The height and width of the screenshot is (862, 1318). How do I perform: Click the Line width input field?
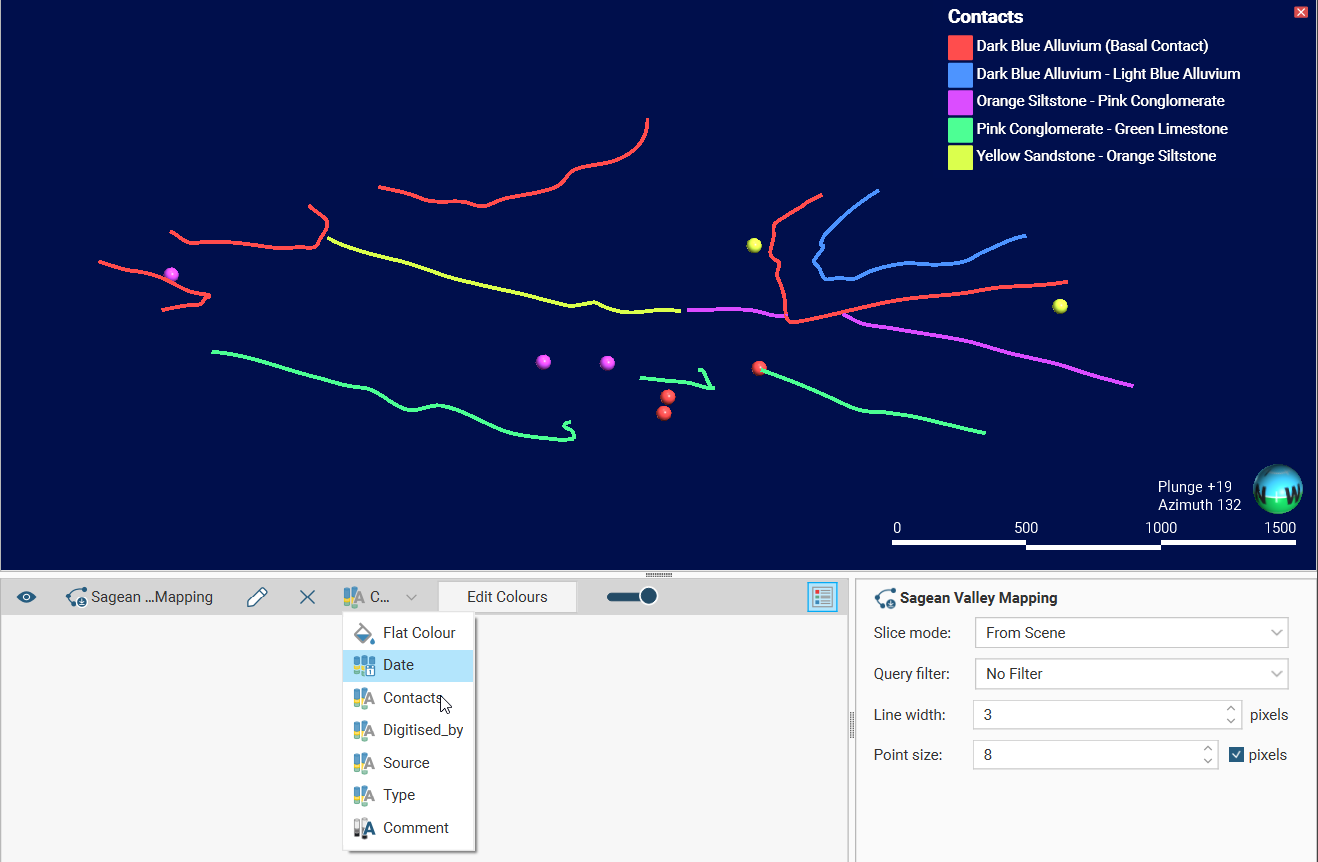(1096, 715)
